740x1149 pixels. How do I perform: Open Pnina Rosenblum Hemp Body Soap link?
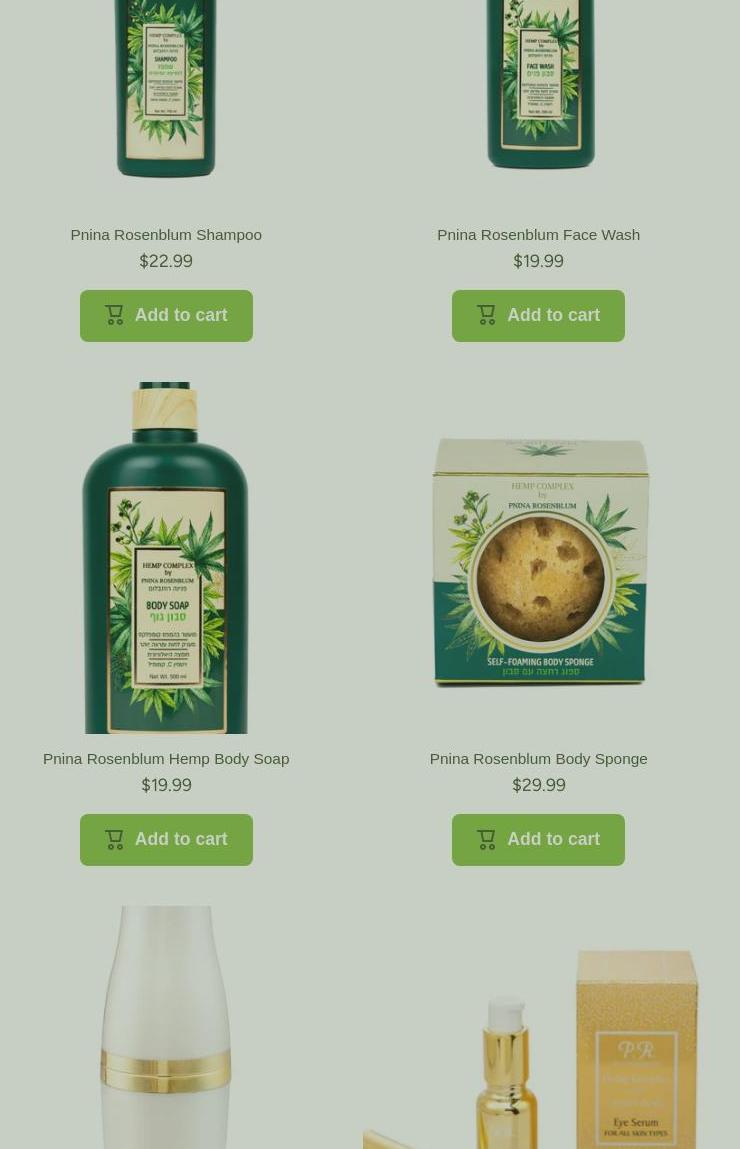click(166, 758)
